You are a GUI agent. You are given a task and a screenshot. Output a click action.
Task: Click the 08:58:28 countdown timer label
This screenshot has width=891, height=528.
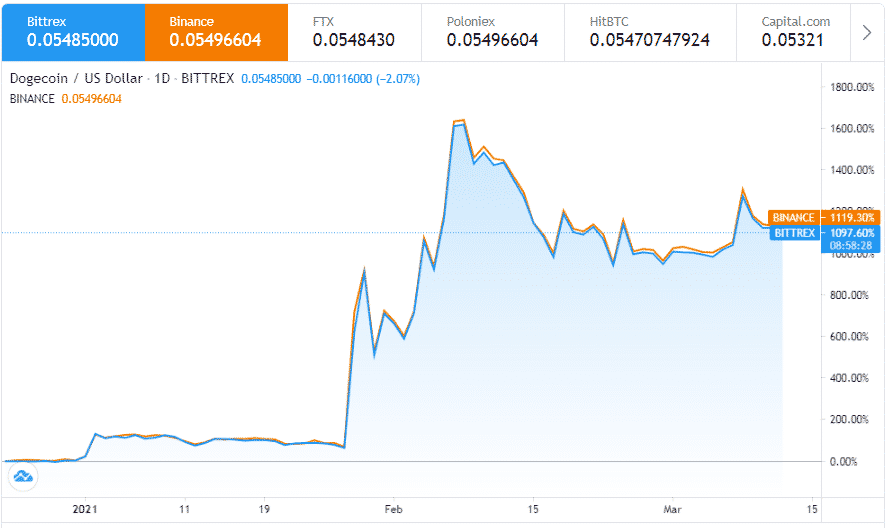click(x=851, y=246)
